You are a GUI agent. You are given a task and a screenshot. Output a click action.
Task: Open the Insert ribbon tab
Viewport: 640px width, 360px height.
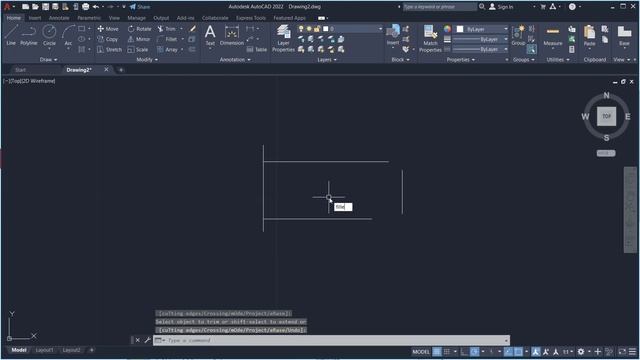(35, 18)
